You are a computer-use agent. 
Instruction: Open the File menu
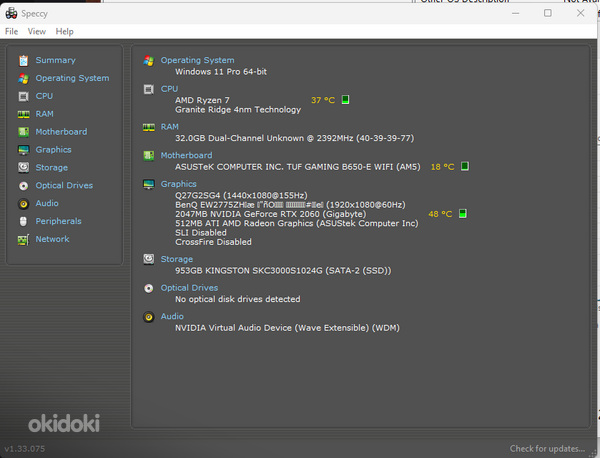[11, 31]
